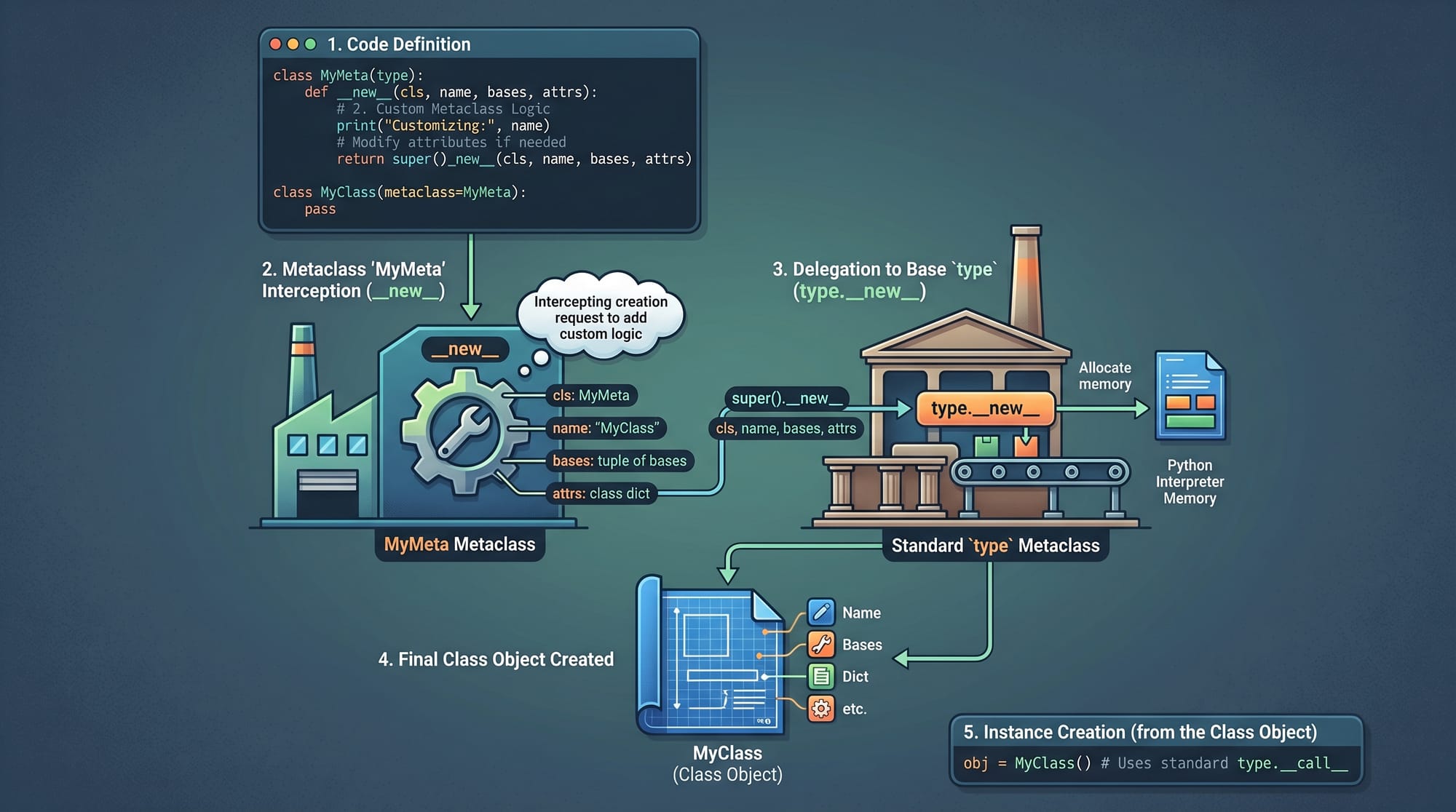Click the 'class MyClass(metaclass=MyMeta):' line

click(400, 192)
